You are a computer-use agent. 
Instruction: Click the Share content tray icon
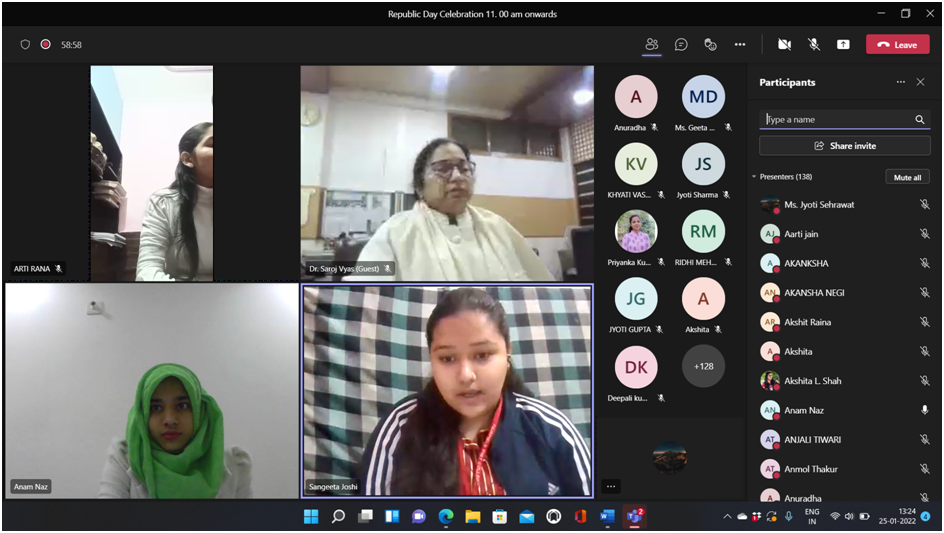point(843,45)
